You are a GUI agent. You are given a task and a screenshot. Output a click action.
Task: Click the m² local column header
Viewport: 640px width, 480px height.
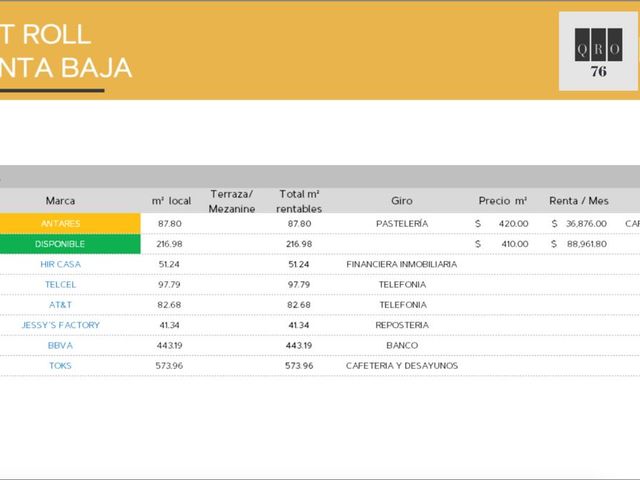pyautogui.click(x=171, y=201)
